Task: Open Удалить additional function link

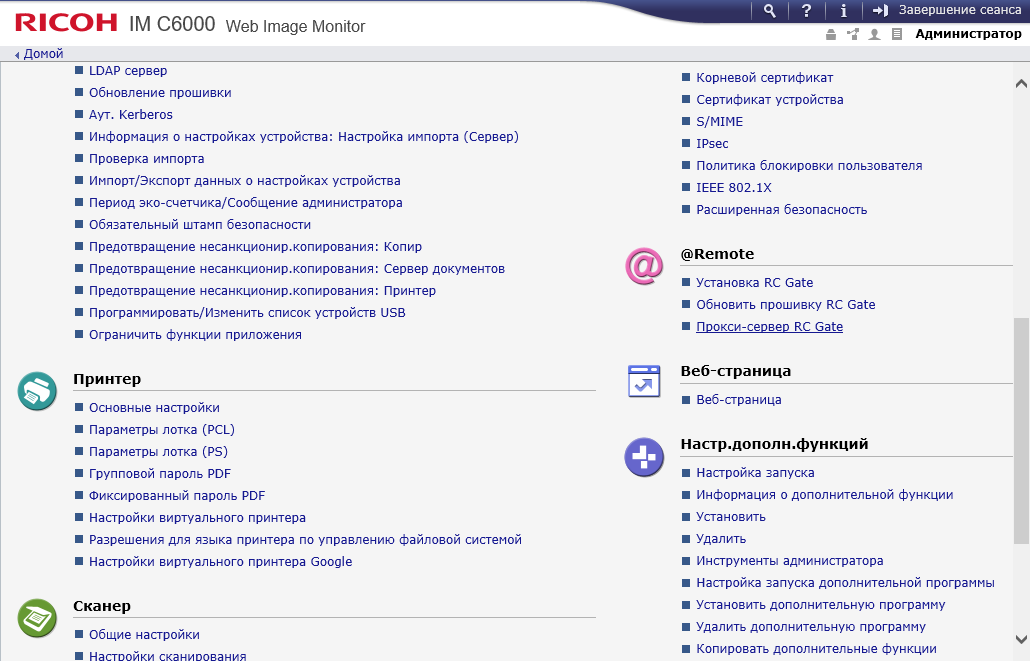Action: click(721, 539)
